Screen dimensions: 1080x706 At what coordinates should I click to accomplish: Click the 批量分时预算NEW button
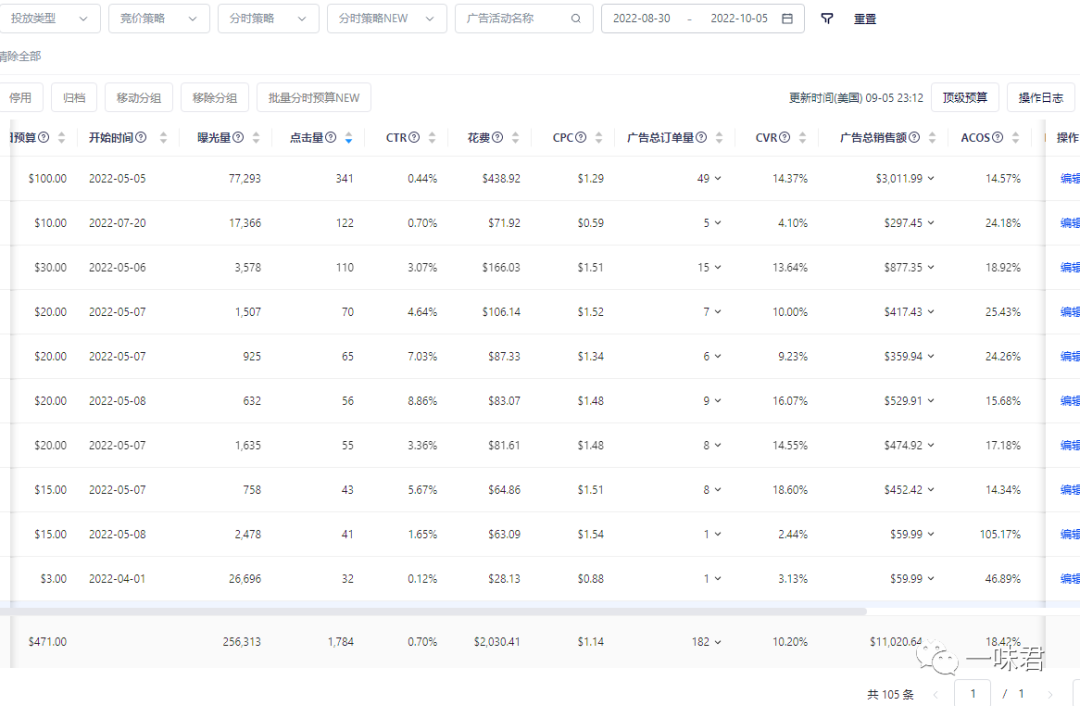pos(314,98)
